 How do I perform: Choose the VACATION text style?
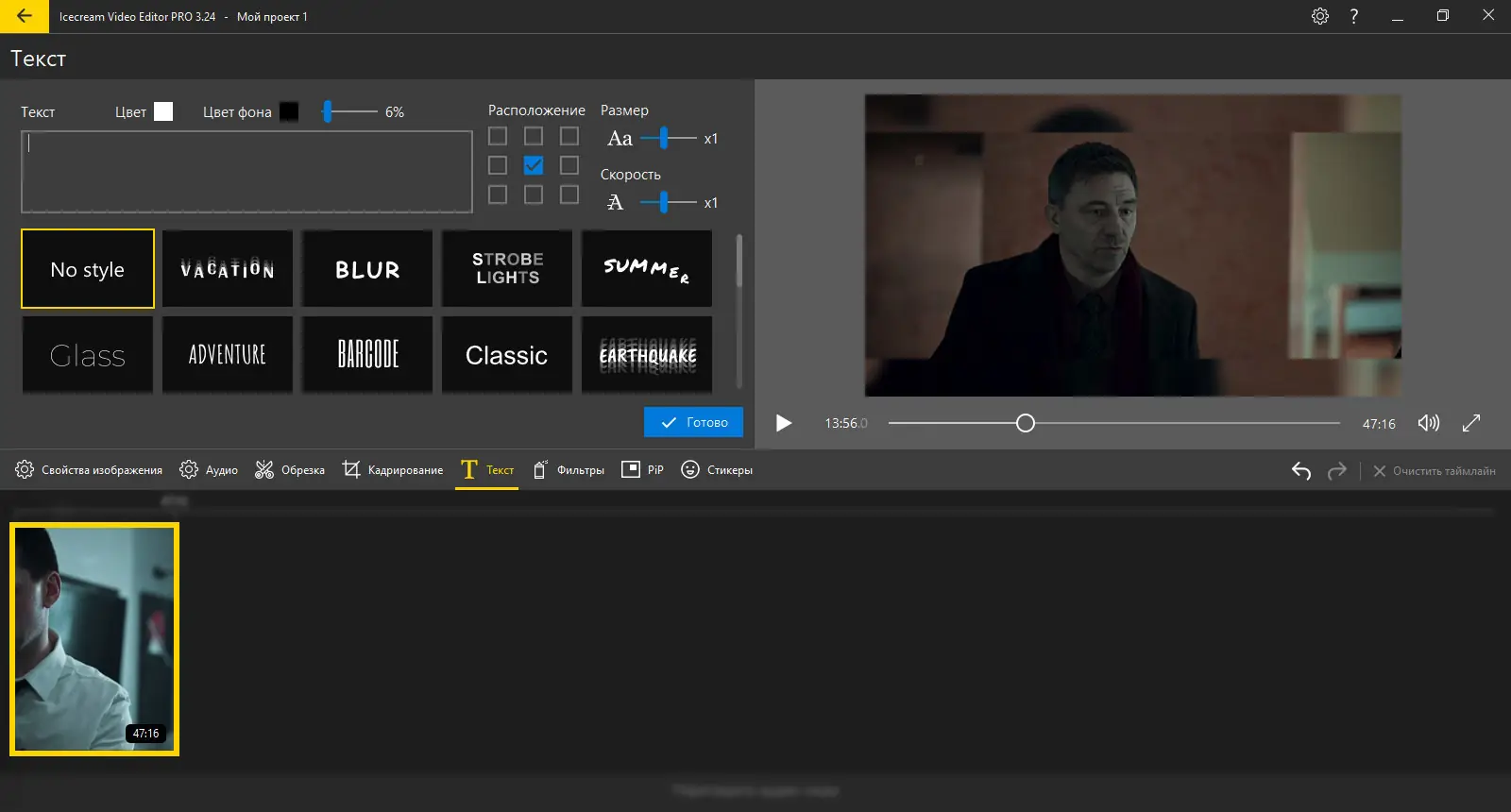pyautogui.click(x=228, y=269)
